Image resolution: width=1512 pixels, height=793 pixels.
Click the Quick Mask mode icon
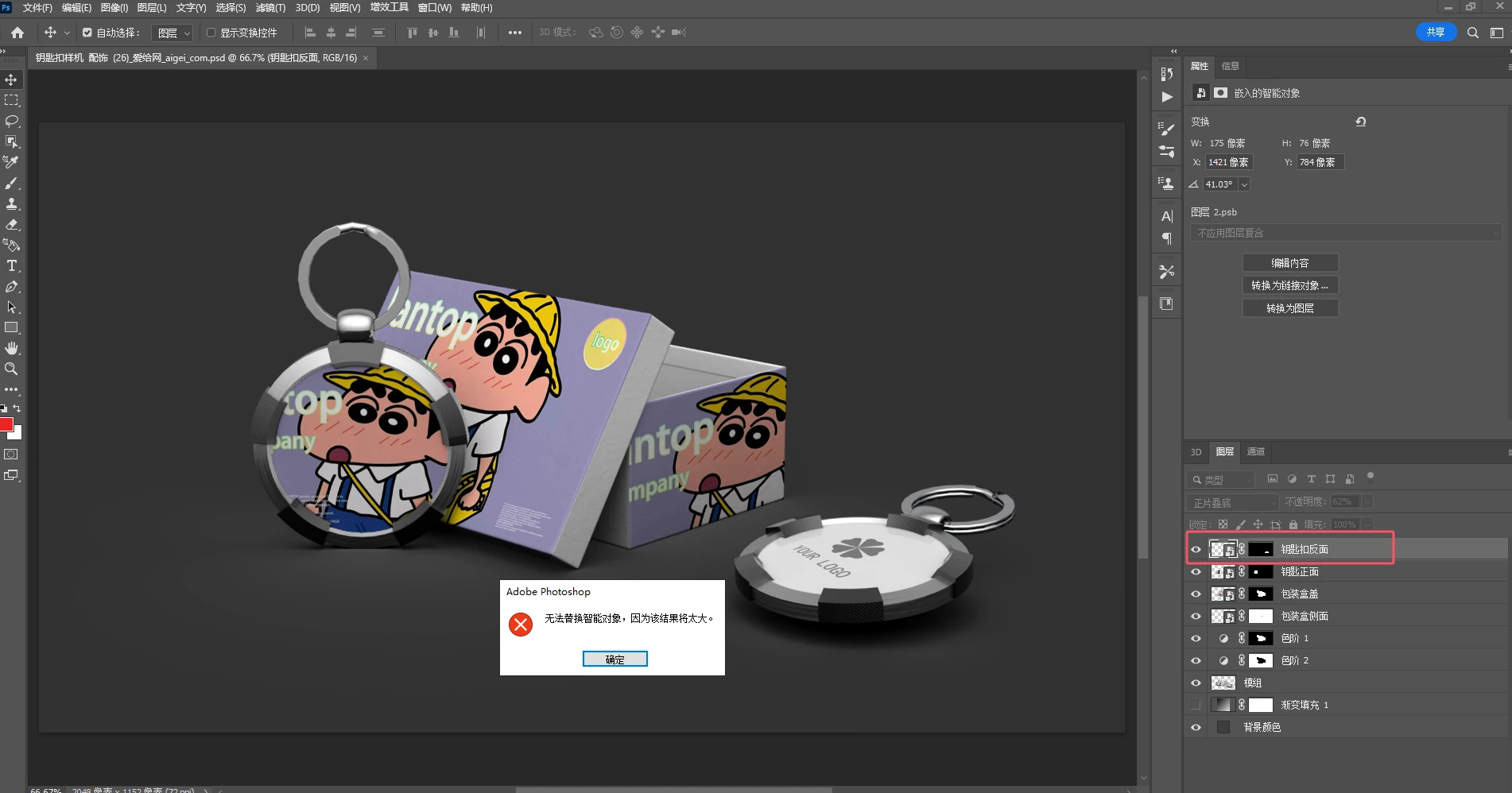point(11,455)
